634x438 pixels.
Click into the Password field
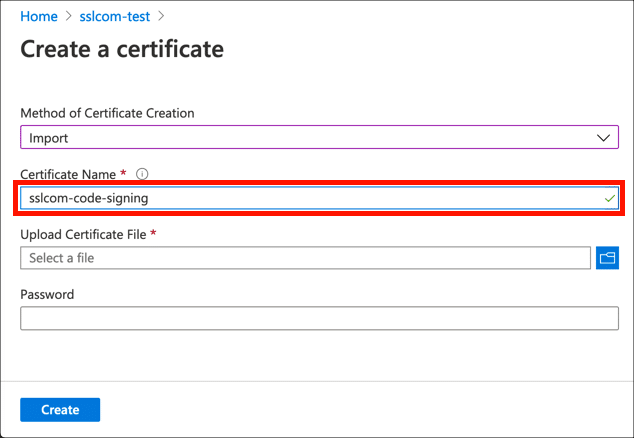pos(319,318)
